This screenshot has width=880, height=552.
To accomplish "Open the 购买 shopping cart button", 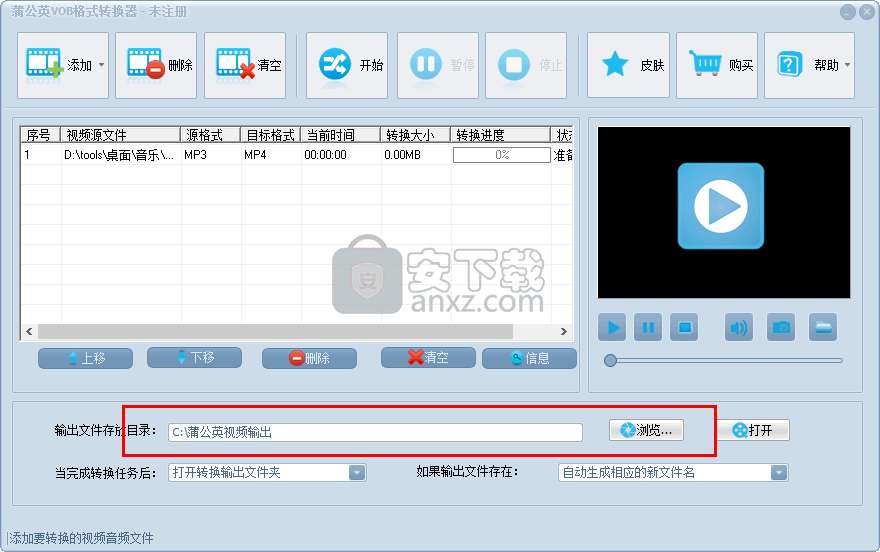I will [x=717, y=65].
